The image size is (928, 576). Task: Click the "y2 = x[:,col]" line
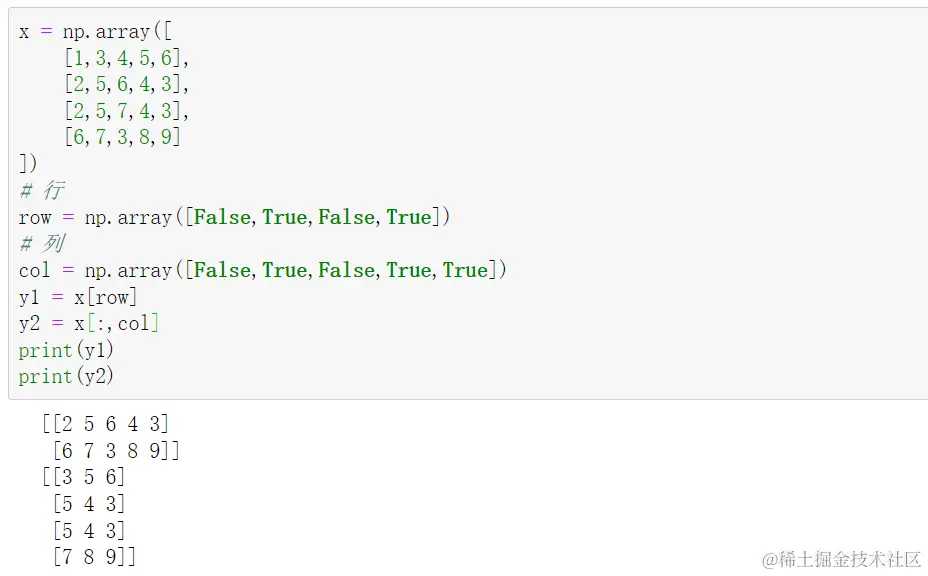(x=89, y=323)
